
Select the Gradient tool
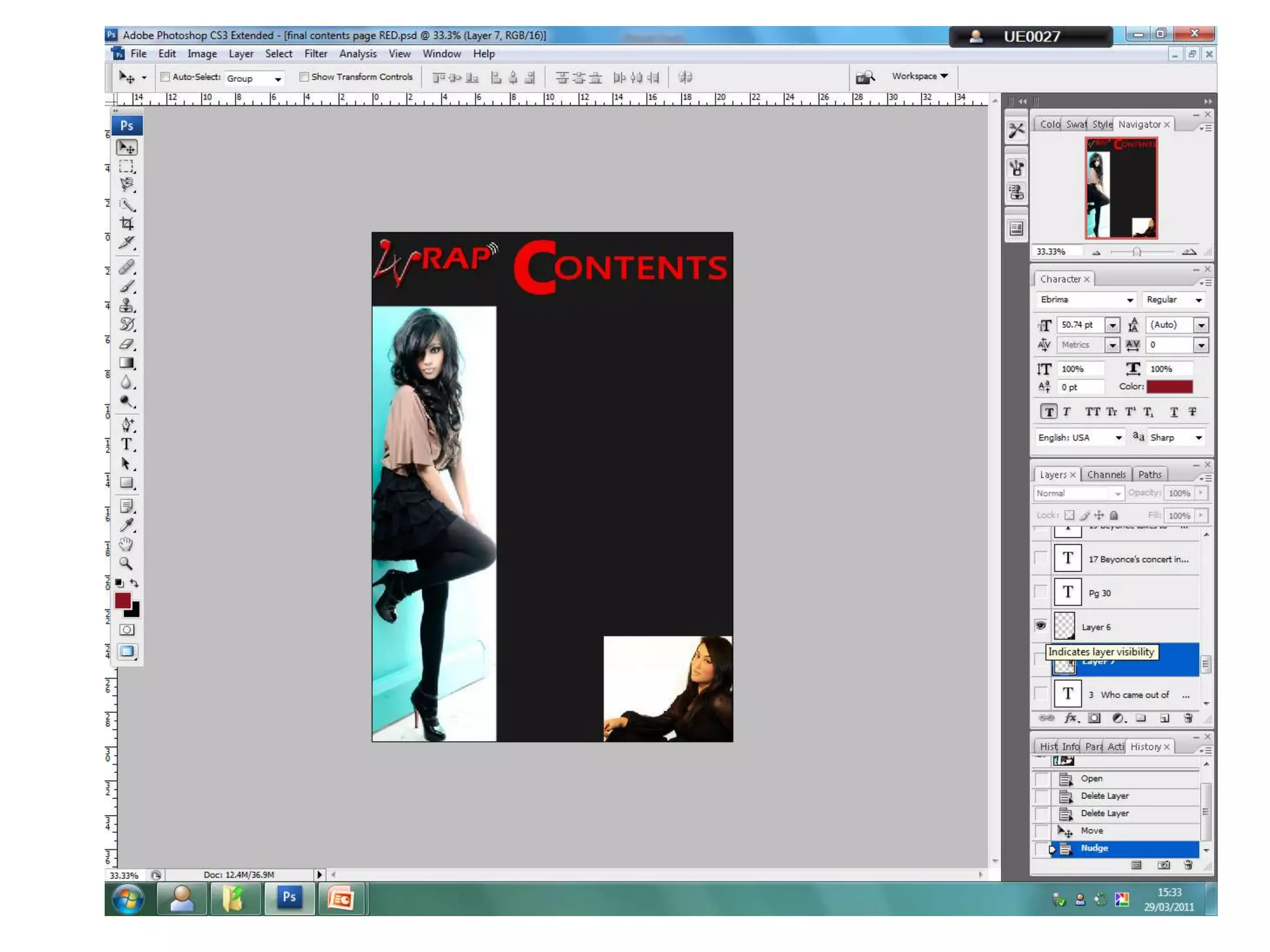click(127, 363)
